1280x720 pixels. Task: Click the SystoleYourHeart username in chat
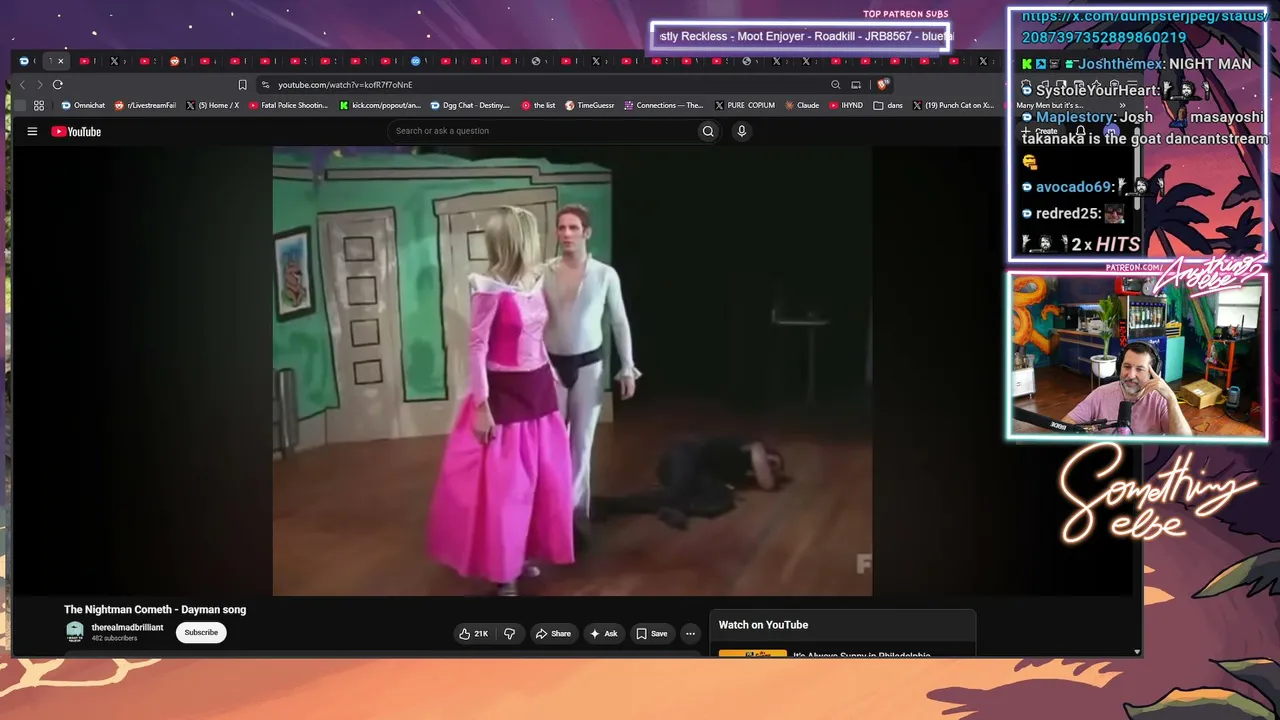1097,90
